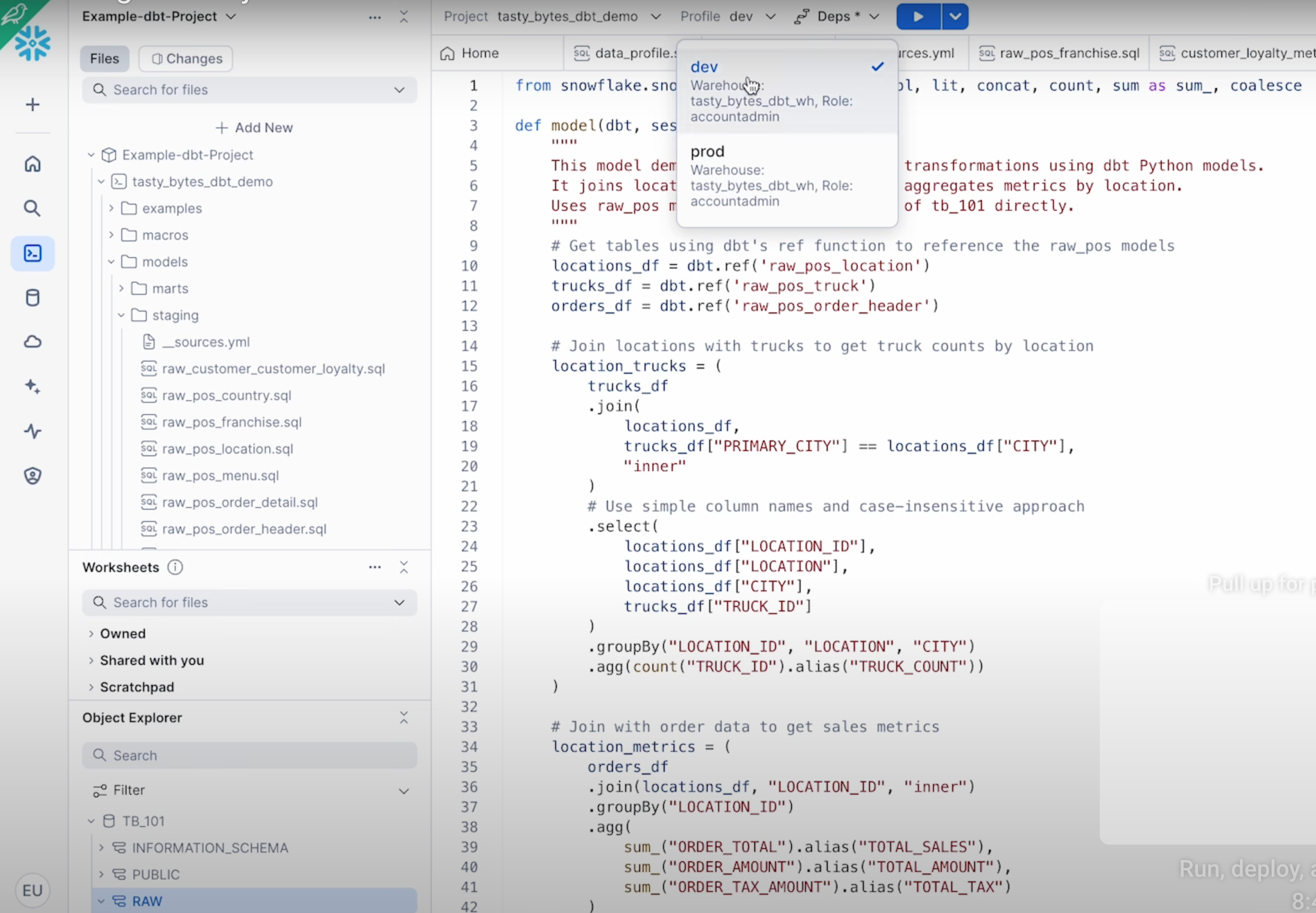Open the Admin shield sidebar icon
This screenshot has height=913, width=1316.
(33, 476)
